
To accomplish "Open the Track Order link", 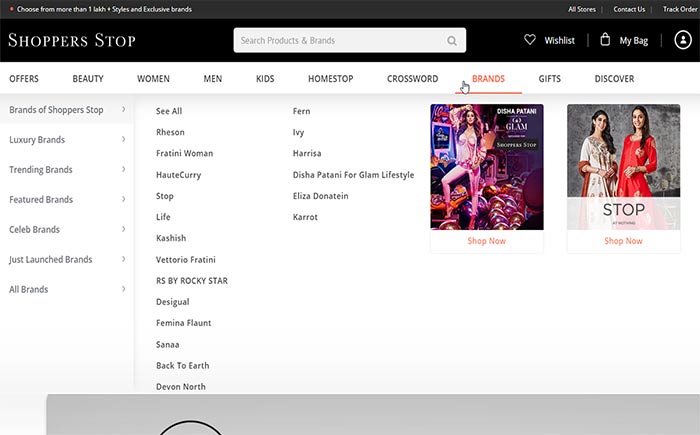I will [x=680, y=9].
